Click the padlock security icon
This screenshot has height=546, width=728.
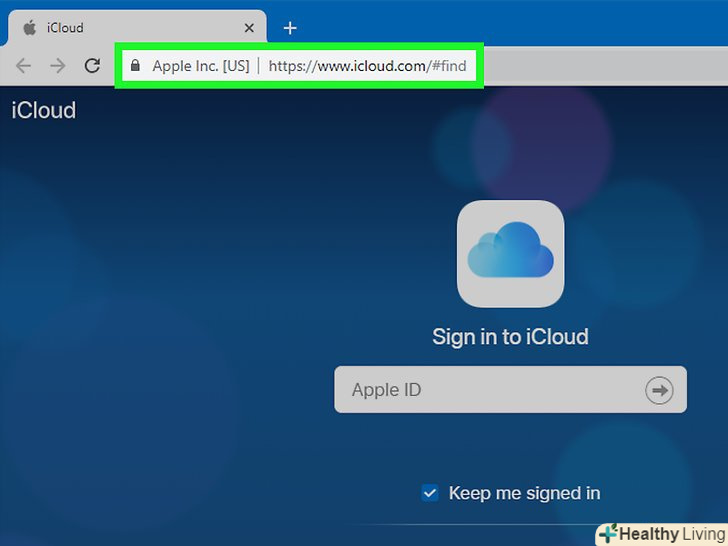click(135, 66)
